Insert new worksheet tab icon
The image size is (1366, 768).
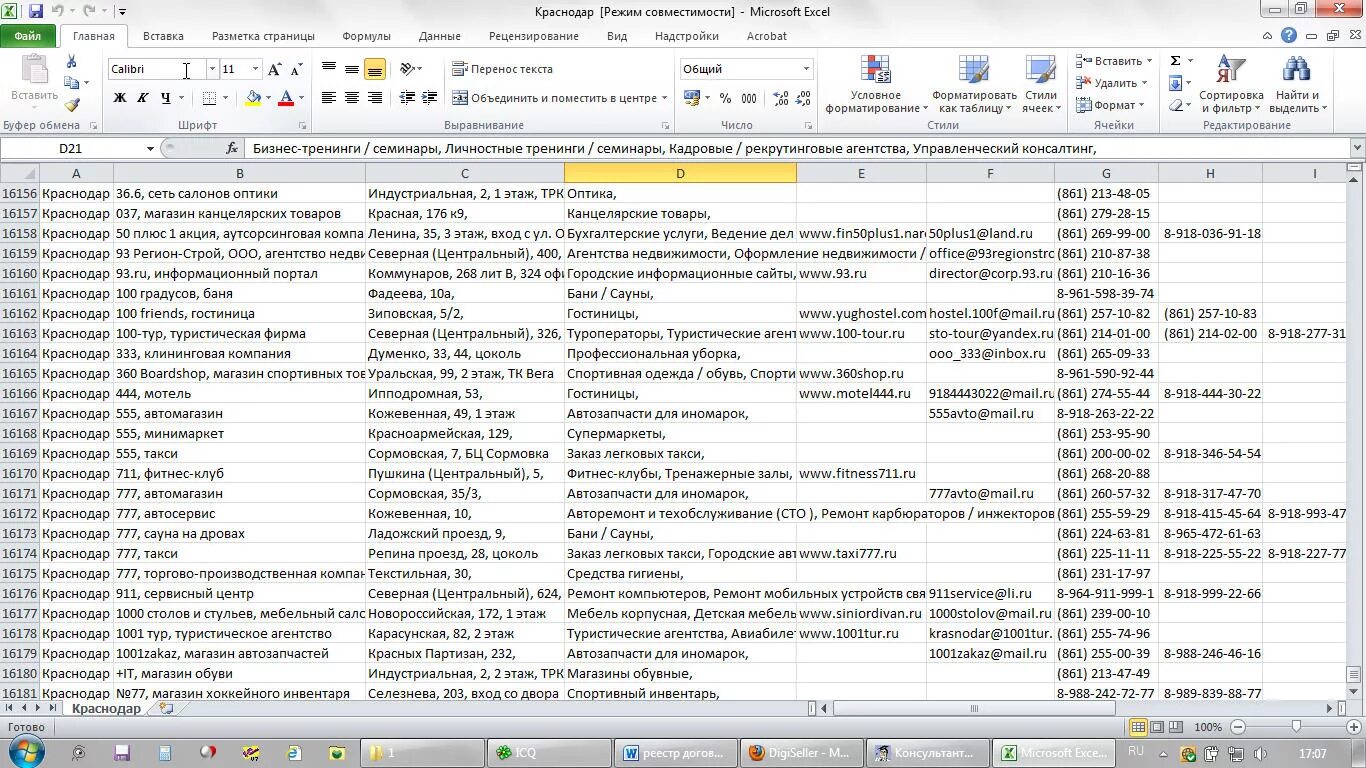point(166,708)
